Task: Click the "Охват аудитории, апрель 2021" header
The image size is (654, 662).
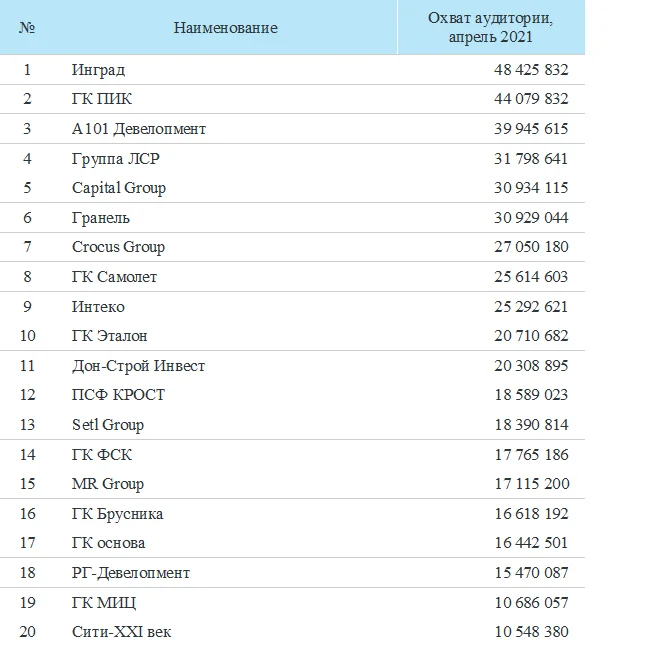Action: click(490, 27)
